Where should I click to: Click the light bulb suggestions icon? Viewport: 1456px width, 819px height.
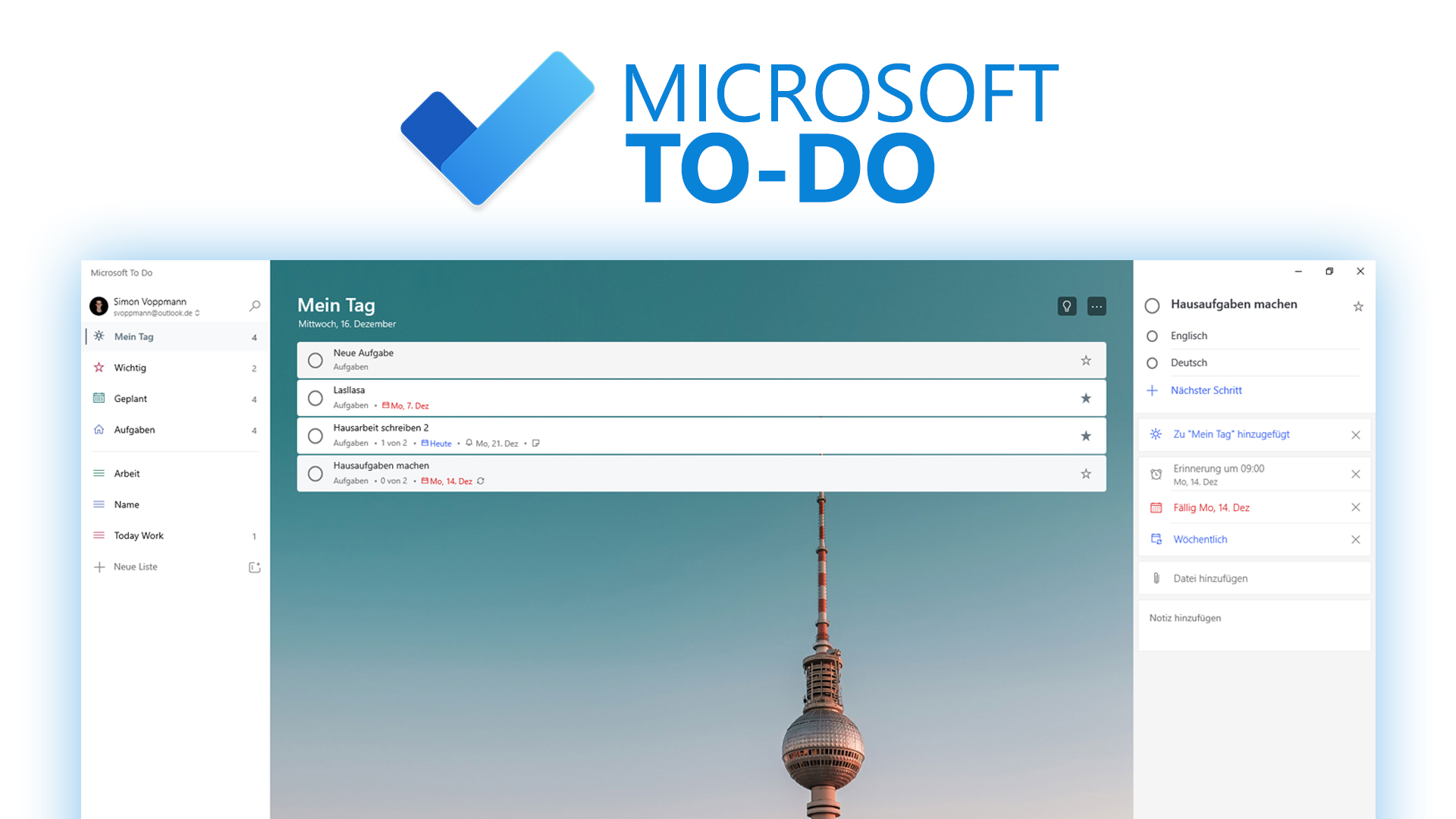(x=1066, y=306)
